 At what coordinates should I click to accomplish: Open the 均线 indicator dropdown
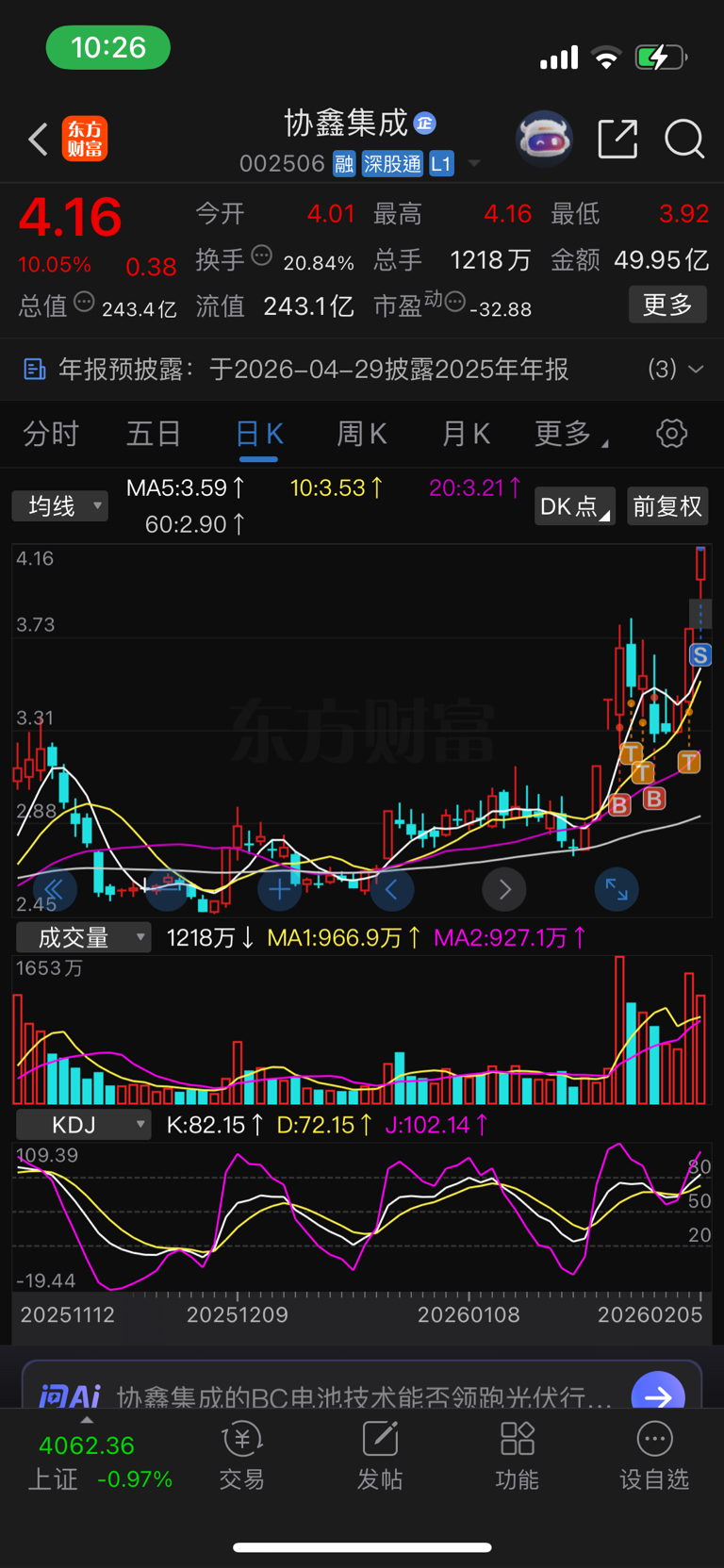tap(60, 506)
